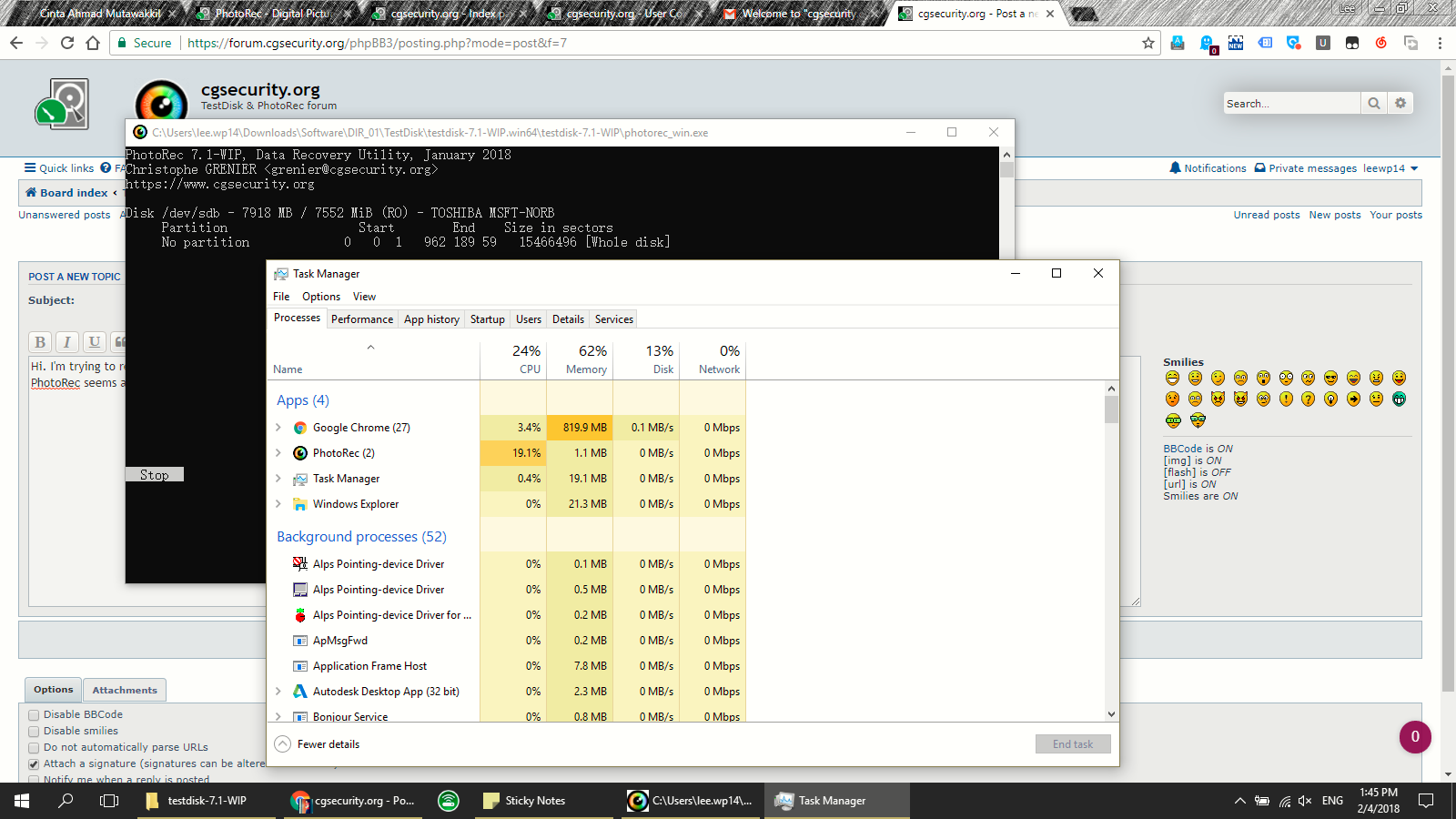Screen dimensions: 1456x819
Task: Show hidden system tray icons
Action: (x=1239, y=801)
